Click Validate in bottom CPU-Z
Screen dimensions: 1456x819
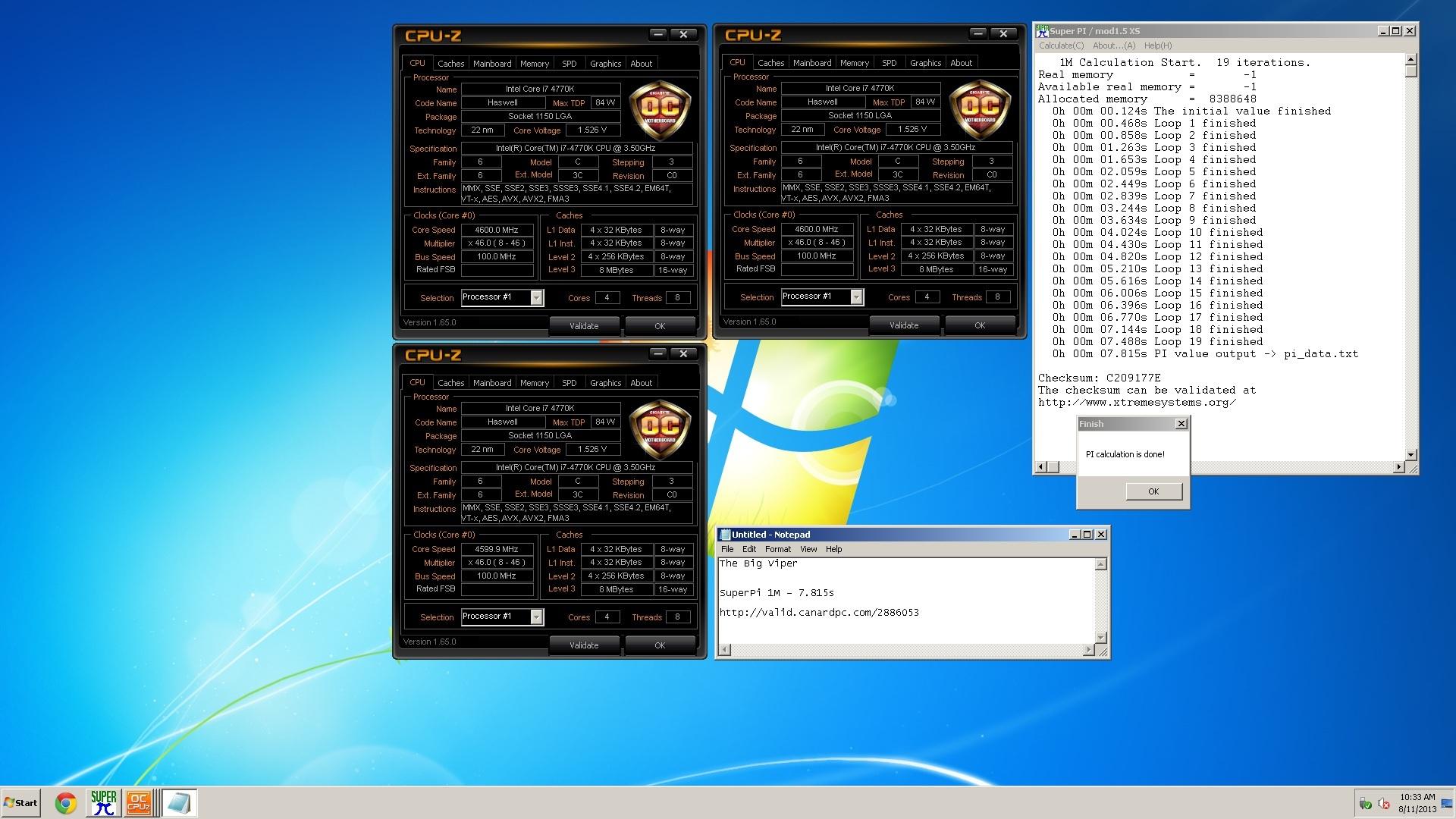584,645
